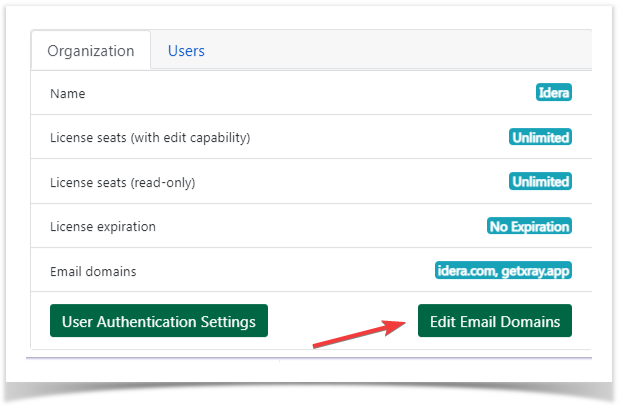626x411 pixels.
Task: Click empty tab bar area beside Users
Action: tap(399, 50)
